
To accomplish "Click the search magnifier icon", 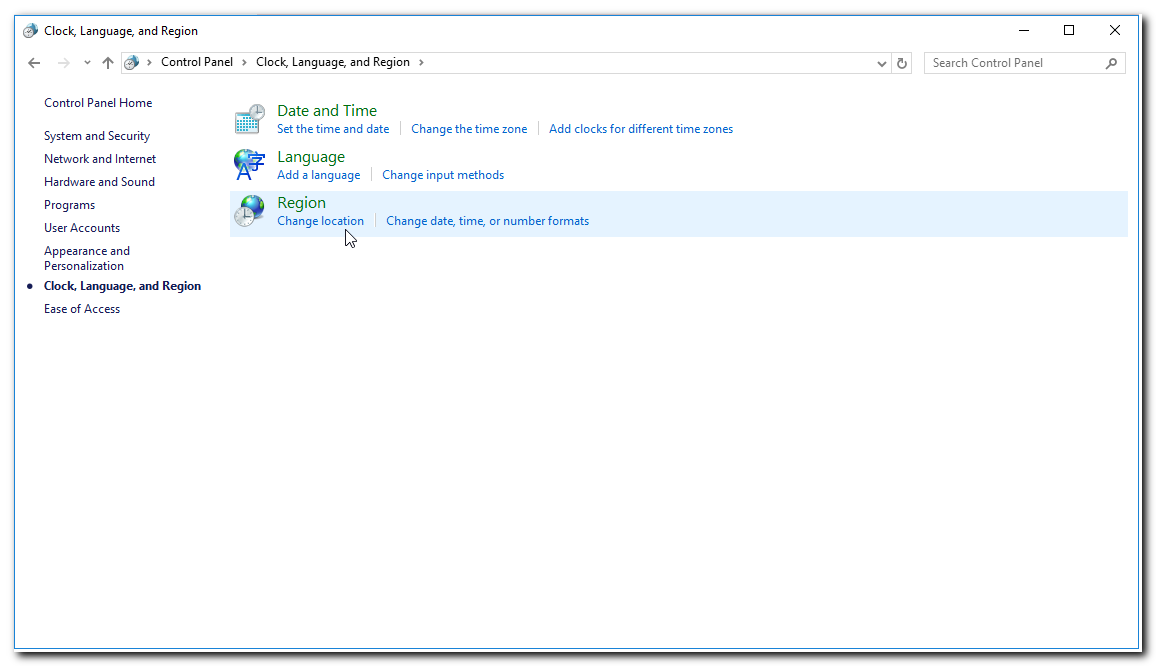I will [x=1111, y=62].
